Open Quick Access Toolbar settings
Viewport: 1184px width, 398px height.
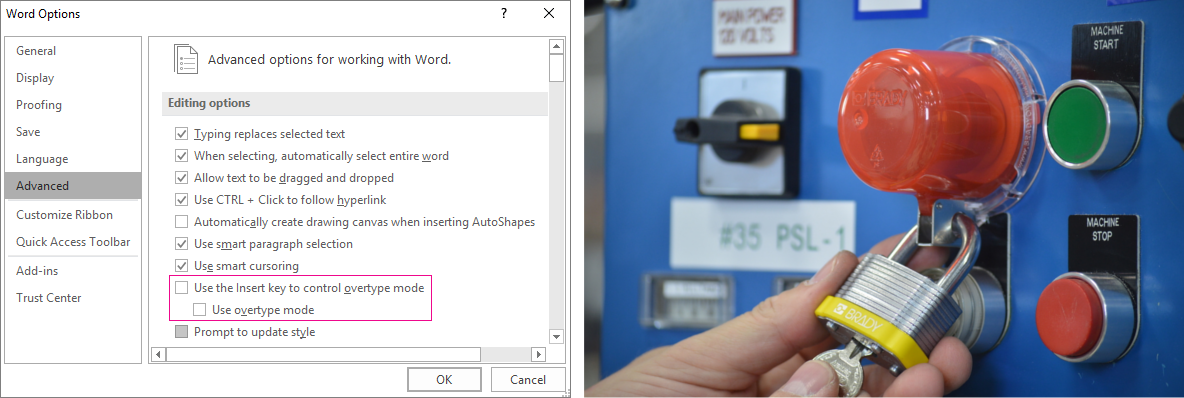pos(72,242)
